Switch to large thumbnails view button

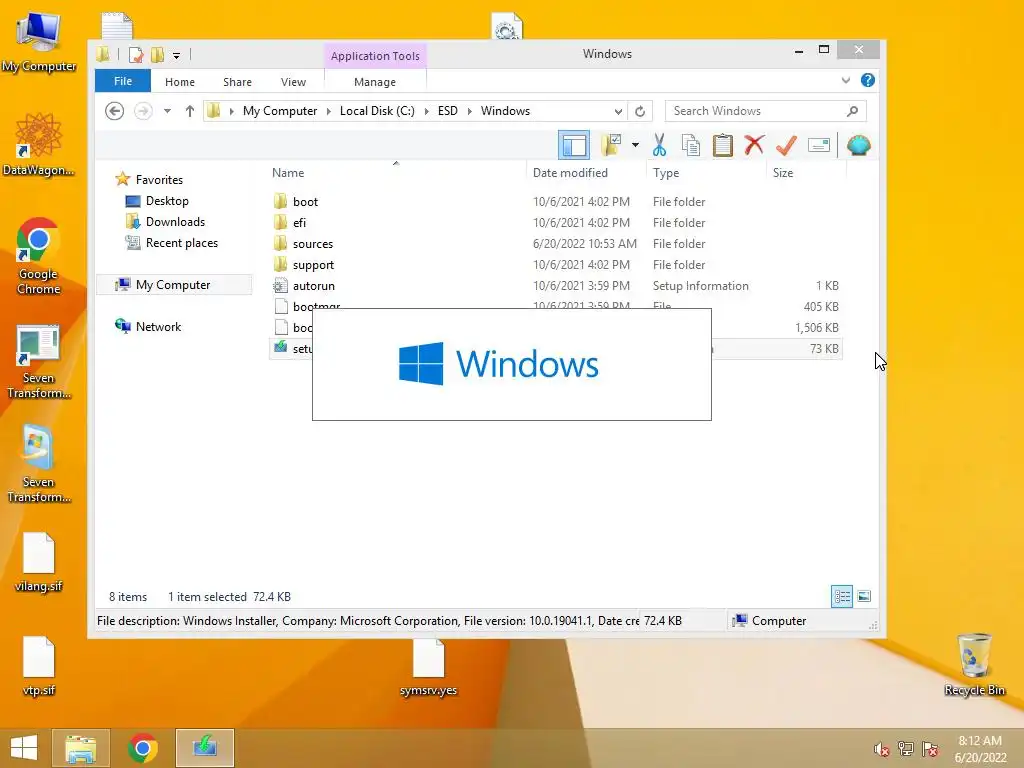[864, 596]
